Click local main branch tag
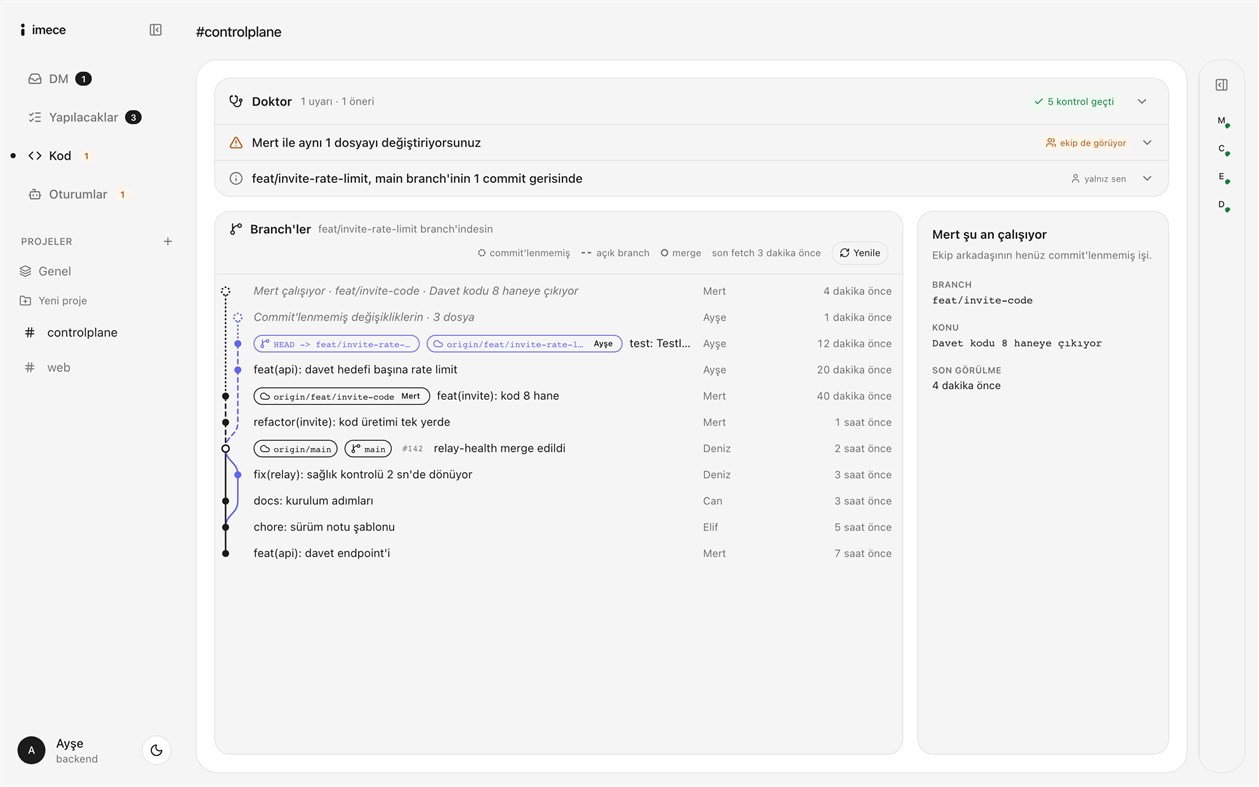 tap(368, 449)
